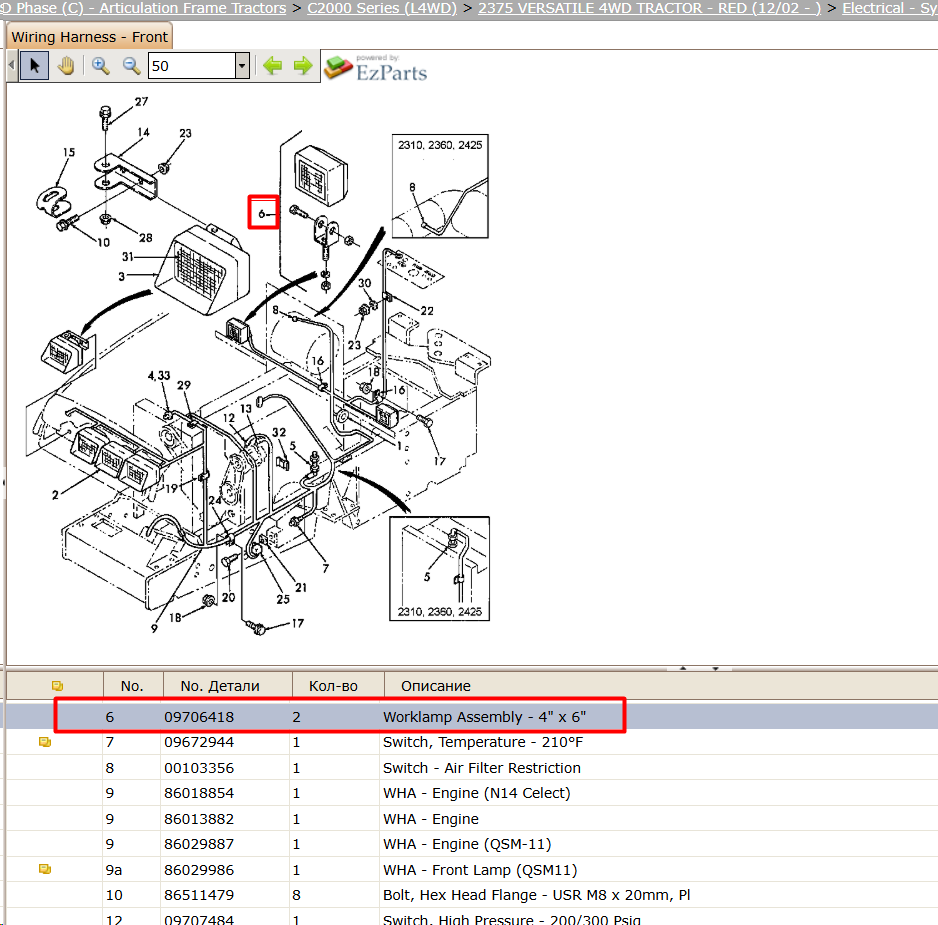Open the zoom percentage dropdown
Image resolution: width=938 pixels, height=925 pixels.
tap(242, 65)
